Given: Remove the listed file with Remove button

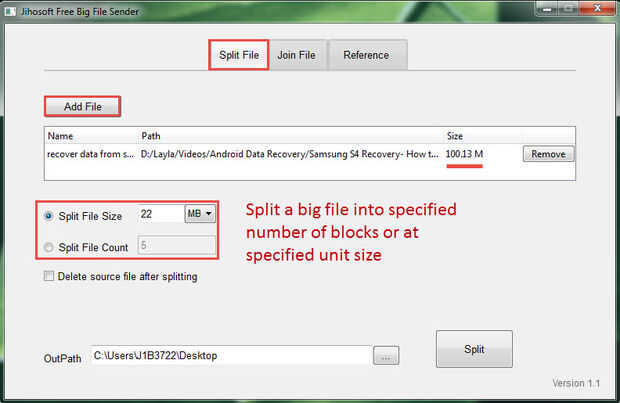Looking at the screenshot, I should tap(548, 154).
